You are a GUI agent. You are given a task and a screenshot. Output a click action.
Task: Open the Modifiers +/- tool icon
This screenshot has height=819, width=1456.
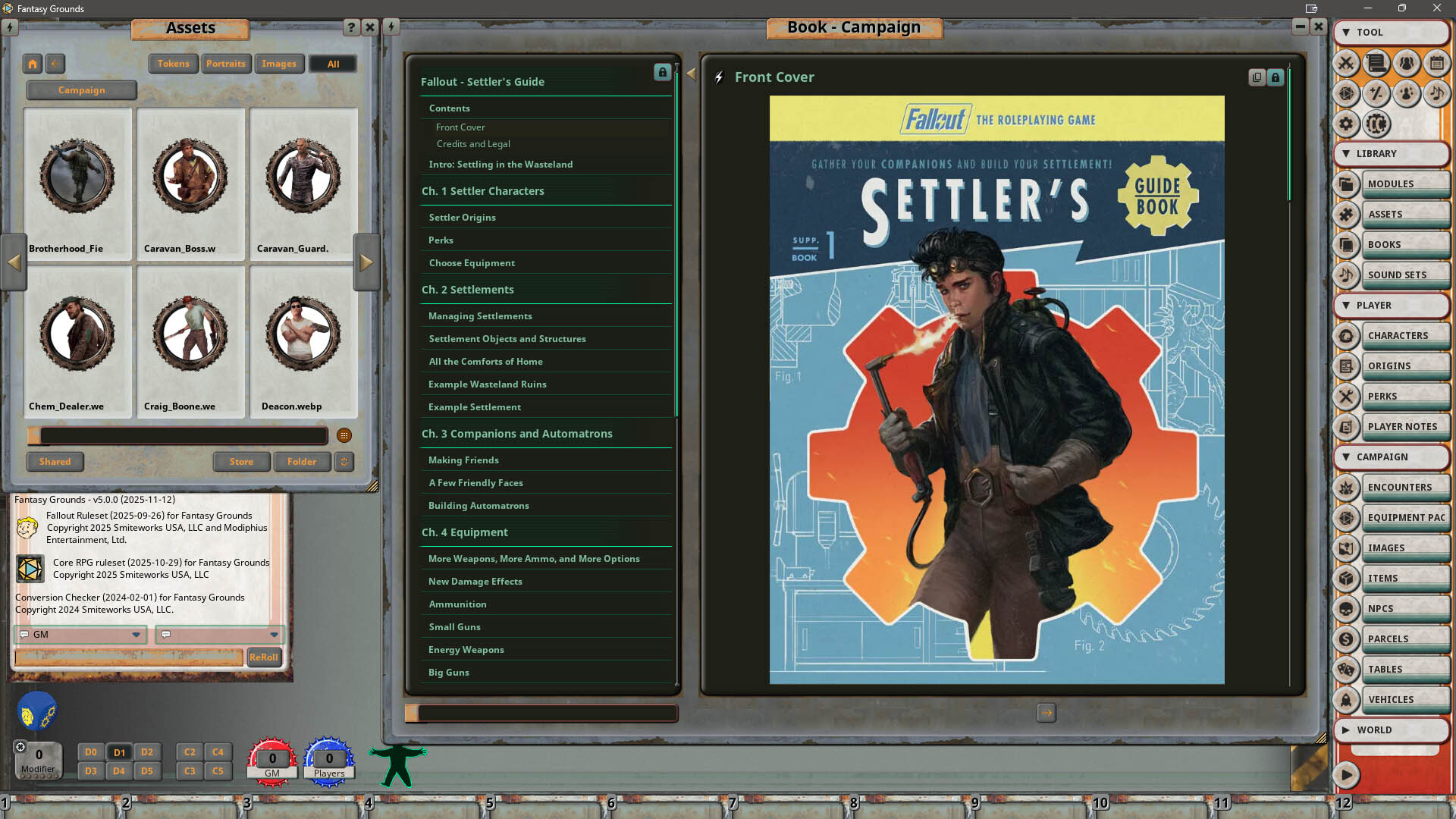(x=1376, y=94)
